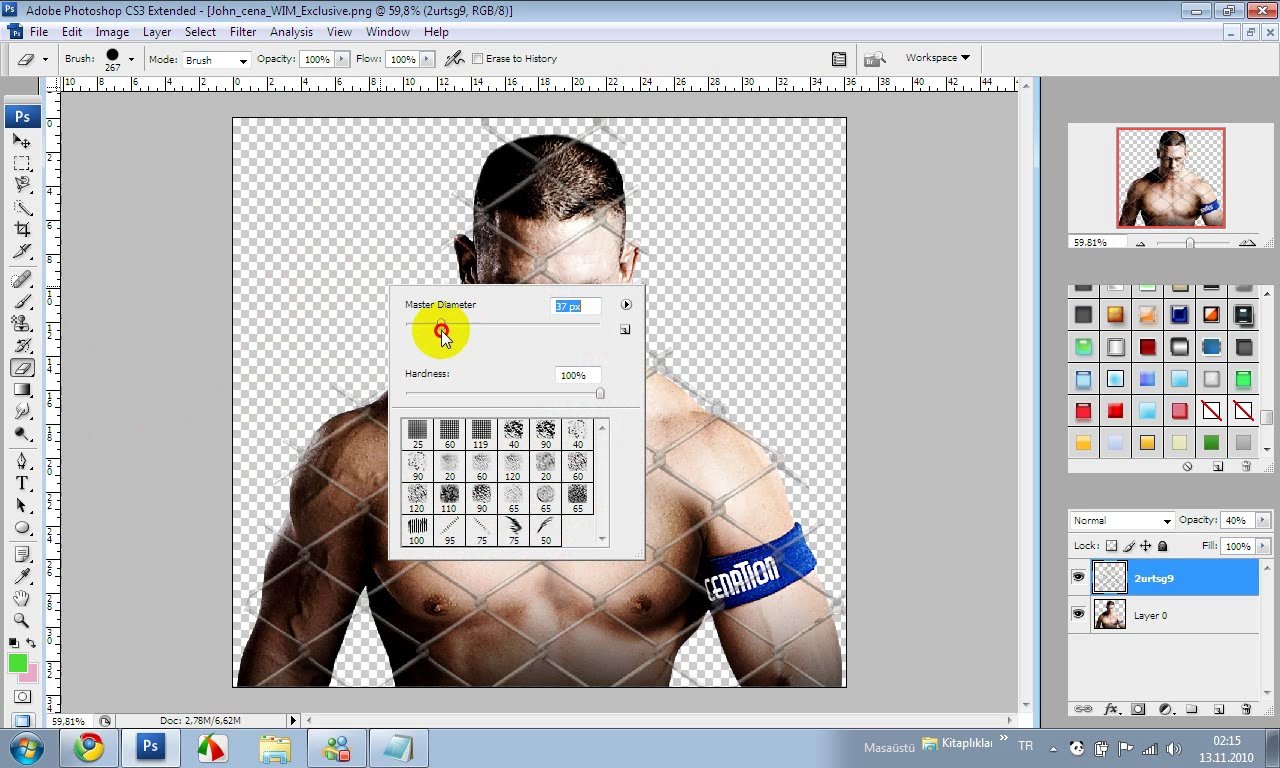Select the Hand tool
Image resolution: width=1280 pixels, height=768 pixels.
[22, 598]
